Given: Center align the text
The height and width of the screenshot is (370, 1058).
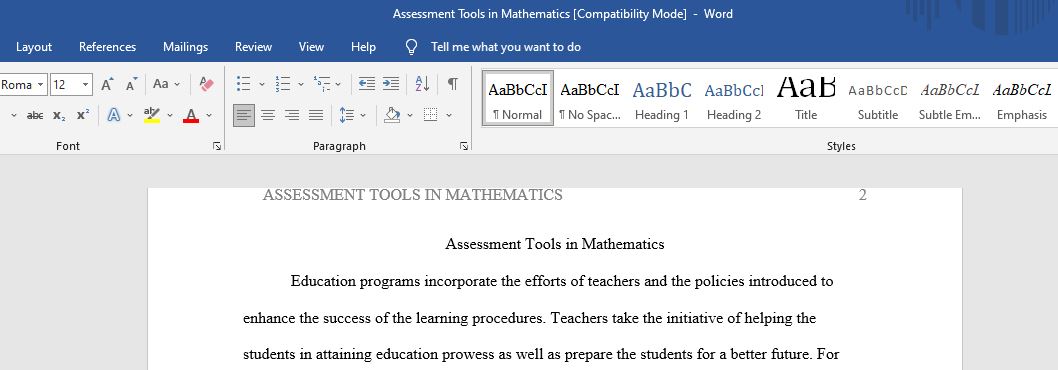Looking at the screenshot, I should [x=268, y=115].
